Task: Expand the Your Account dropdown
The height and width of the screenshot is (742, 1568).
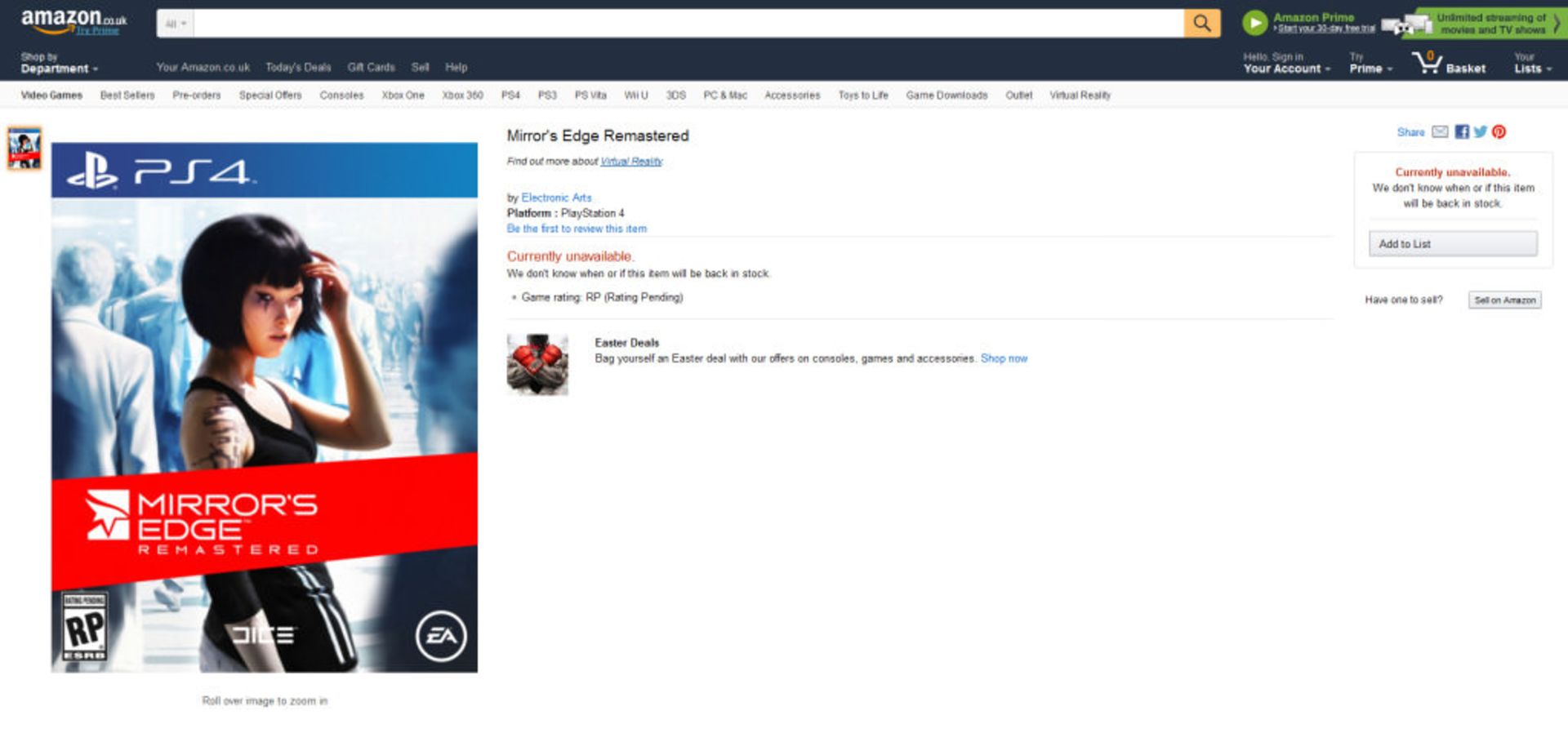Action: tap(1282, 69)
